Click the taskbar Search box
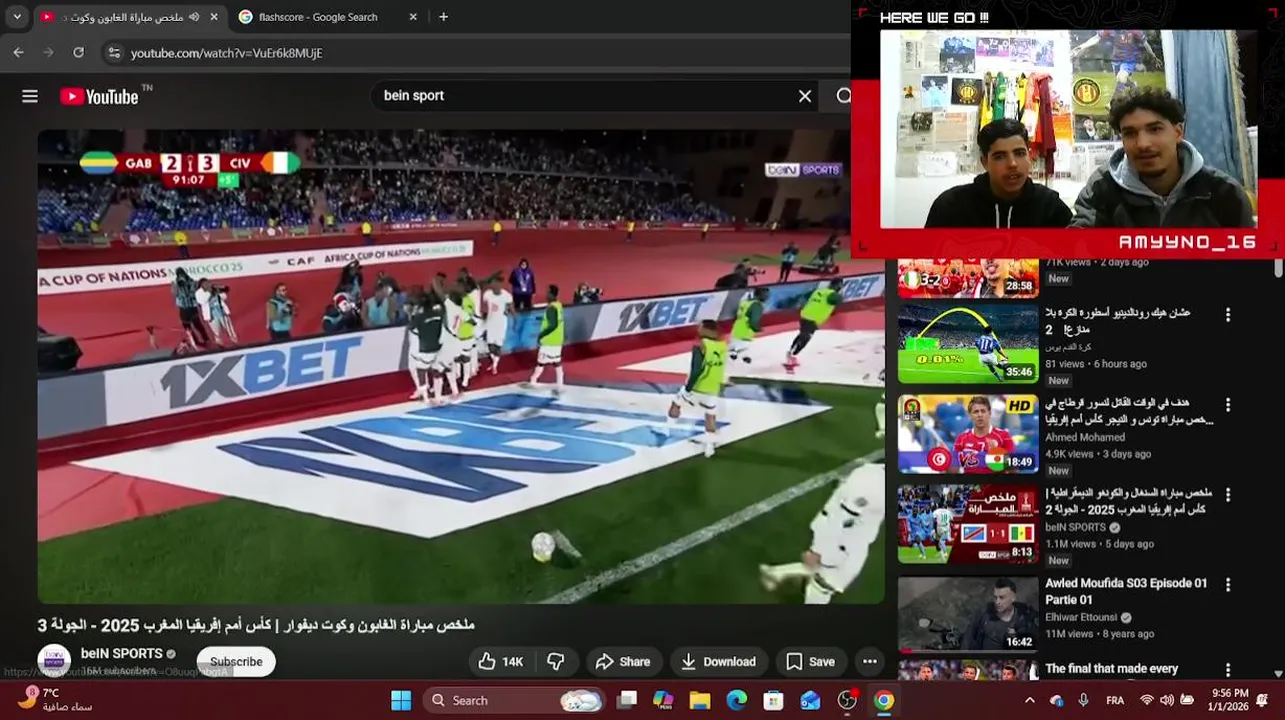The image size is (1285, 720). point(515,700)
